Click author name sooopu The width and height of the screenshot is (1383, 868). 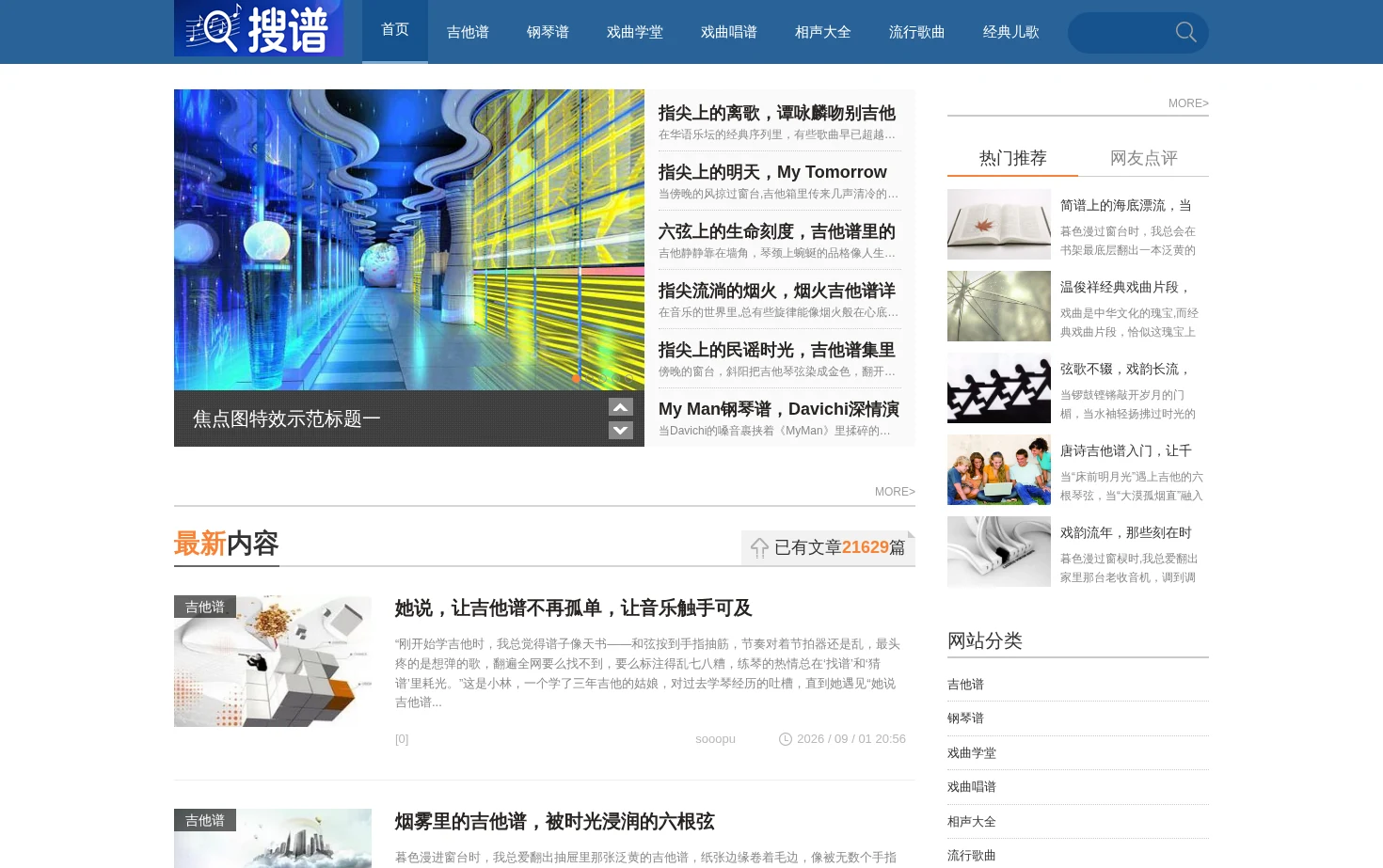click(715, 739)
